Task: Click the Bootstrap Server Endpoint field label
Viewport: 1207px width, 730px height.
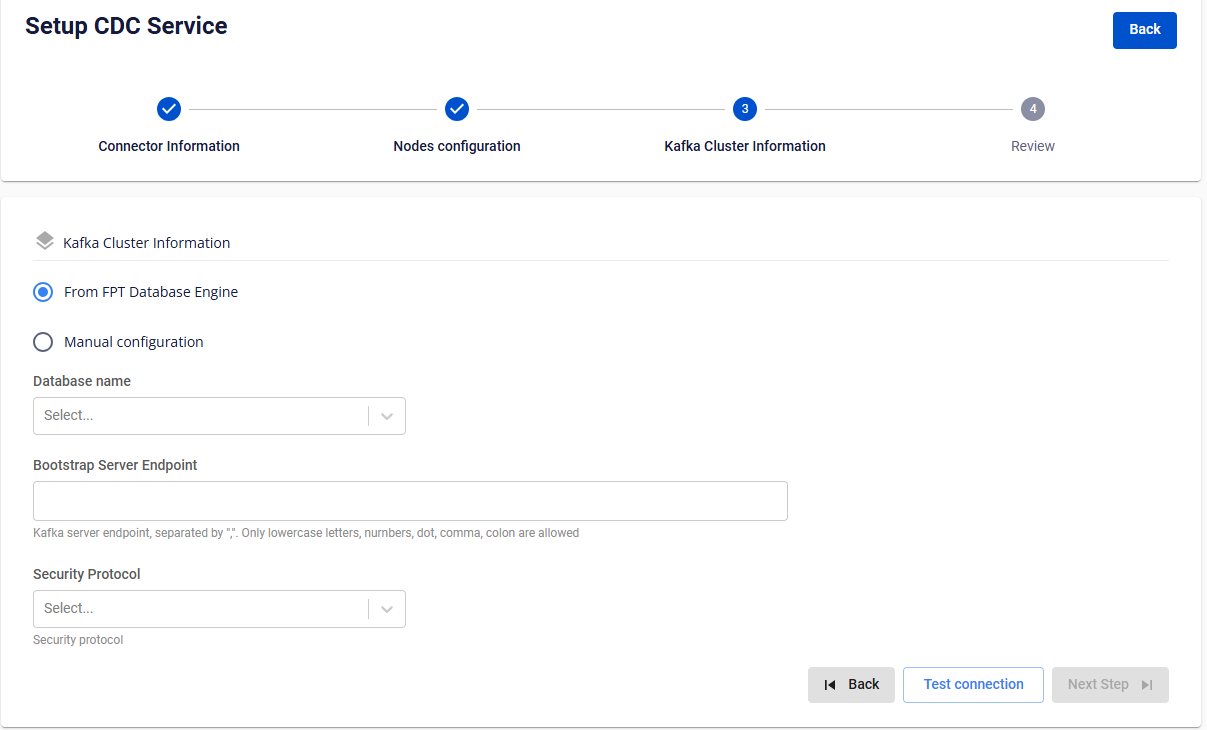Action: [115, 465]
